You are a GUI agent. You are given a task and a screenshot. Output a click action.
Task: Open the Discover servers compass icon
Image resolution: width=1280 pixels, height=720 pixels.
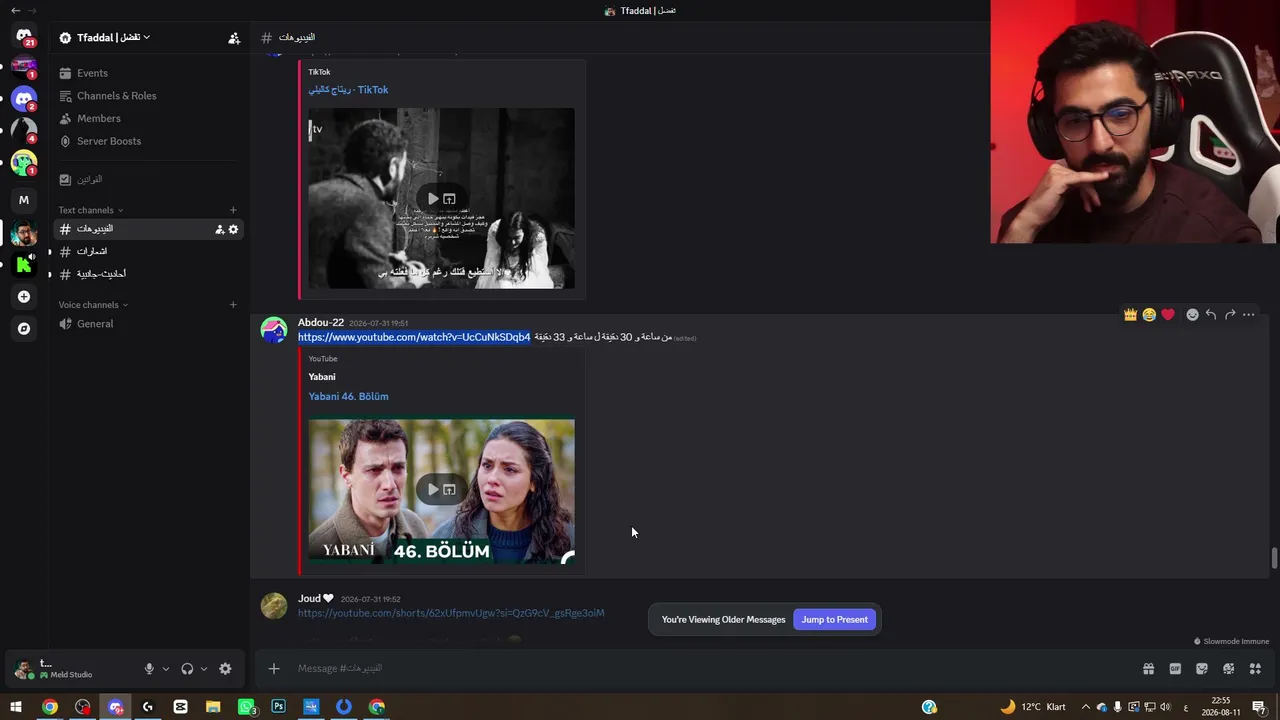pos(24,328)
